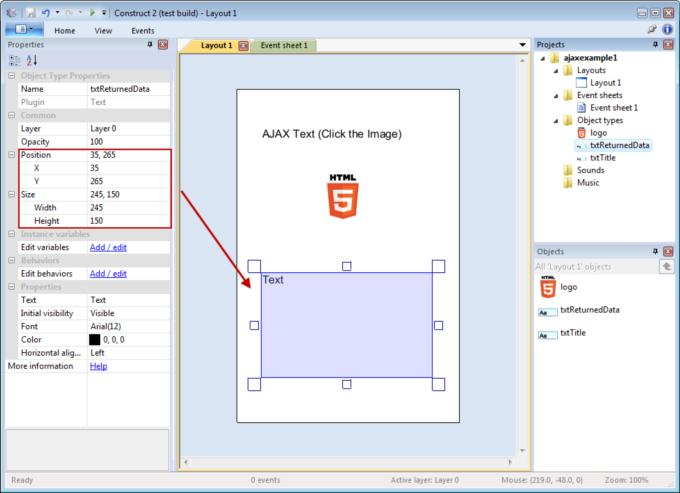680x493 pixels.
Task: Sort properties alphabetically with the A-Z icon
Action: click(x=32, y=60)
